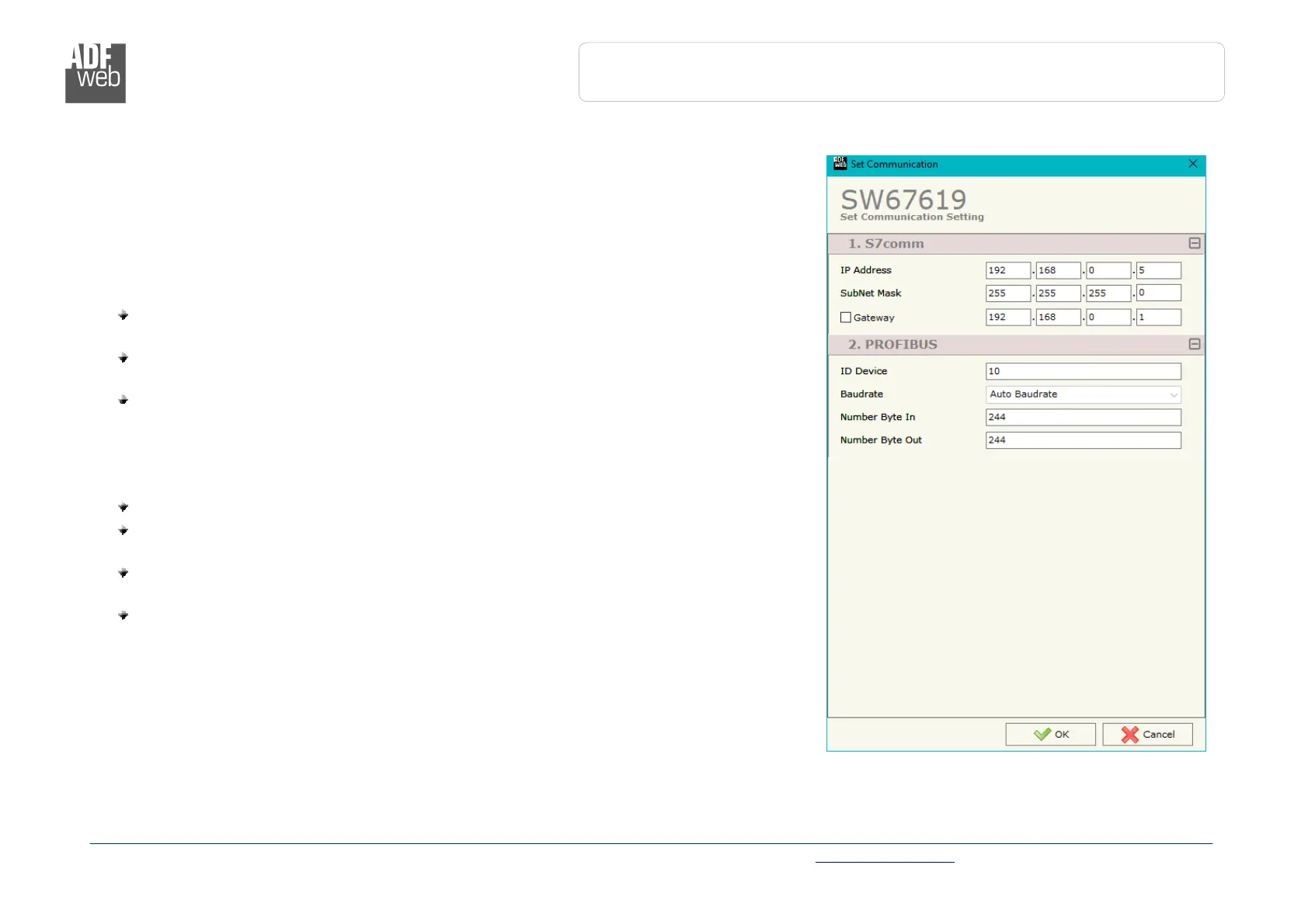Viewport: 1308px width, 924px height.
Task: Click the Number Byte Out label
Action: pos(881,440)
